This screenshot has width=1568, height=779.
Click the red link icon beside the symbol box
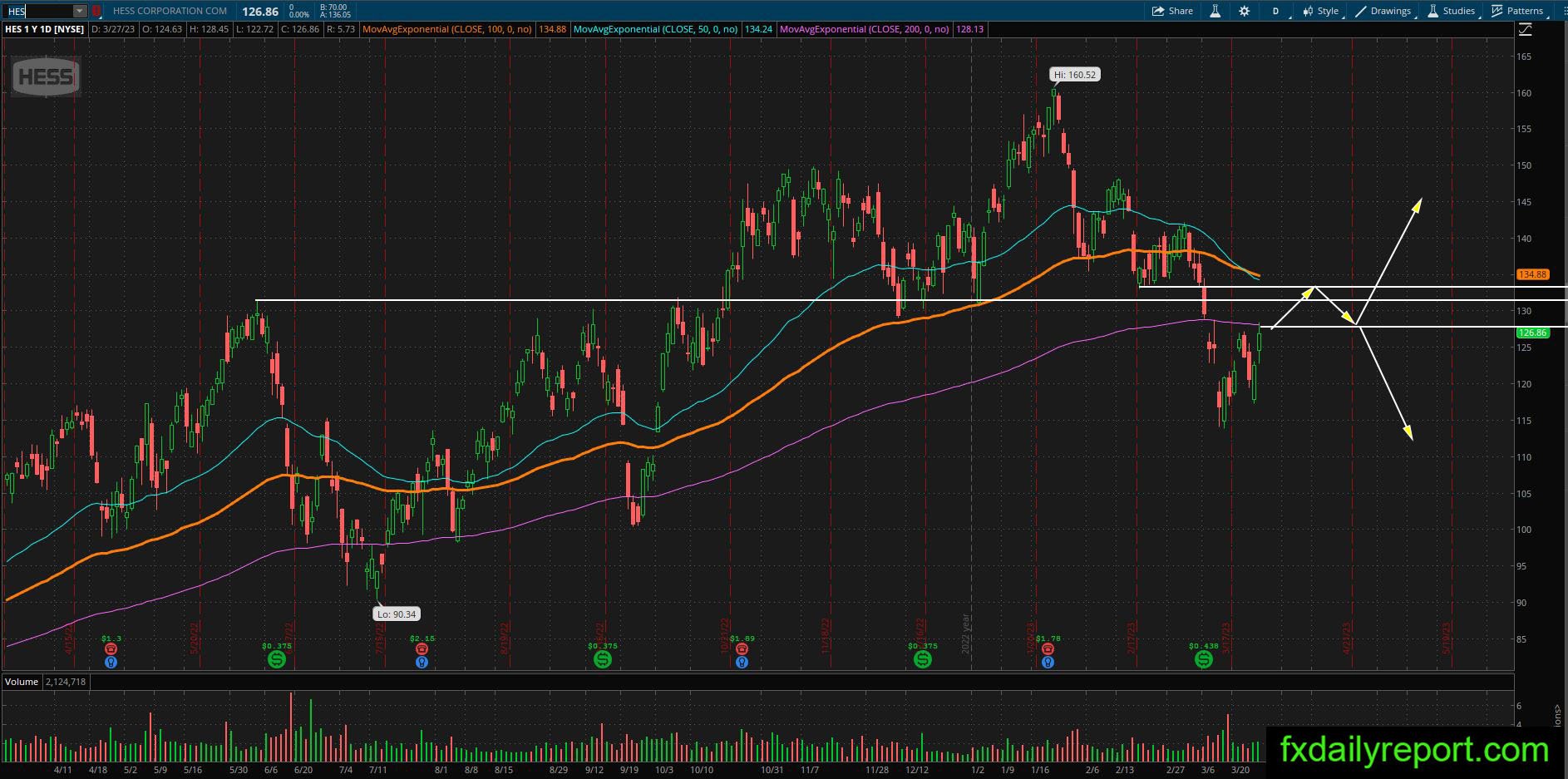coord(96,11)
